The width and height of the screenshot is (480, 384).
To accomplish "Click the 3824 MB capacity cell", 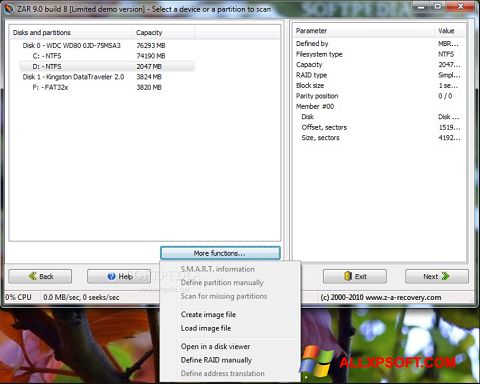I will coord(149,77).
